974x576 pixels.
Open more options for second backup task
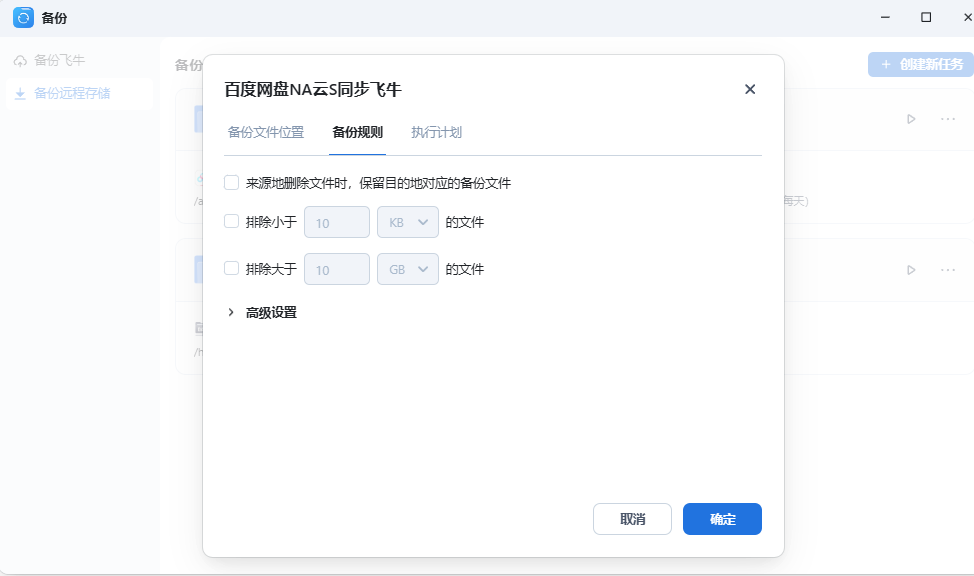click(948, 270)
